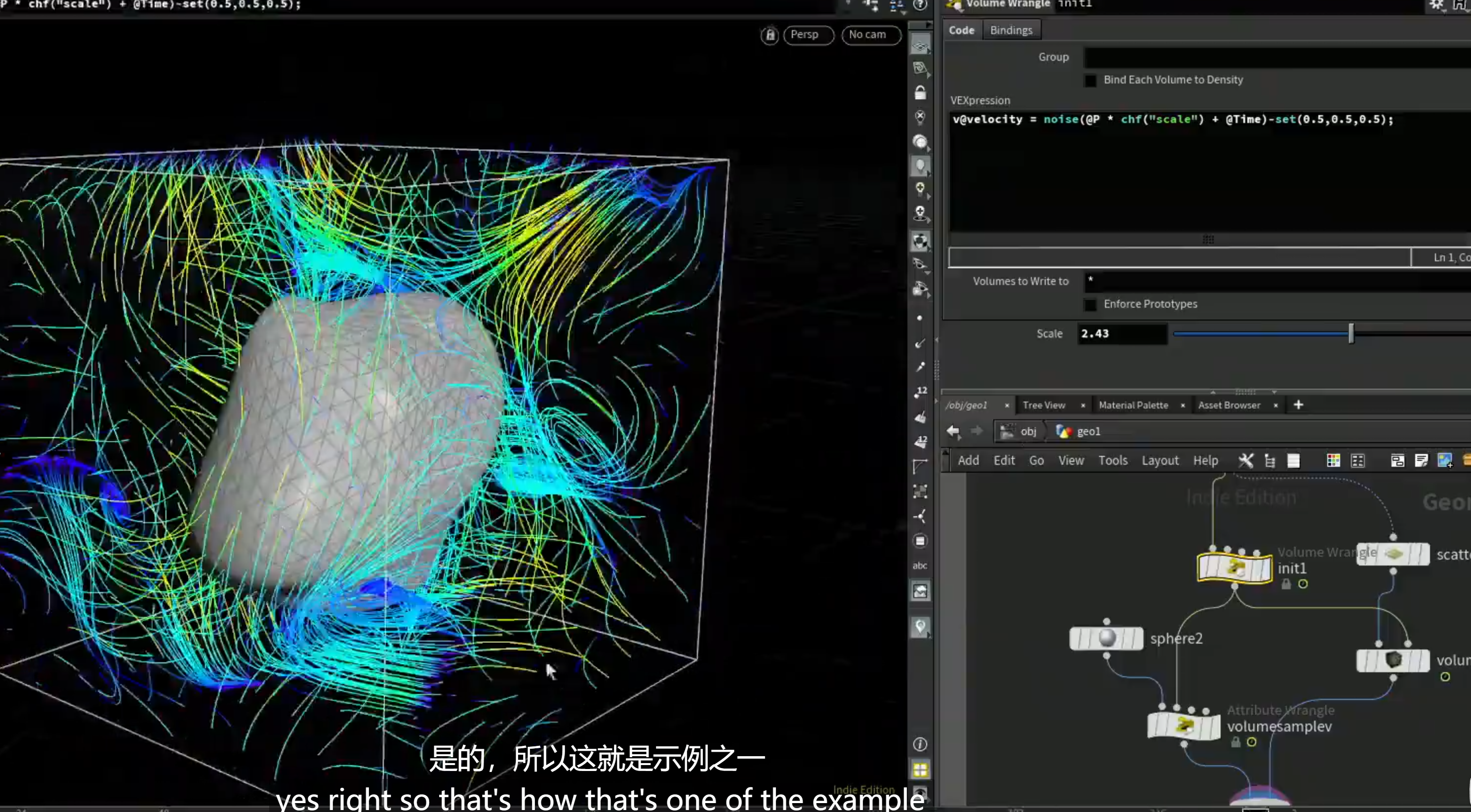Click the geo1 path button
This screenshot has width=1471, height=812.
pos(1079,431)
